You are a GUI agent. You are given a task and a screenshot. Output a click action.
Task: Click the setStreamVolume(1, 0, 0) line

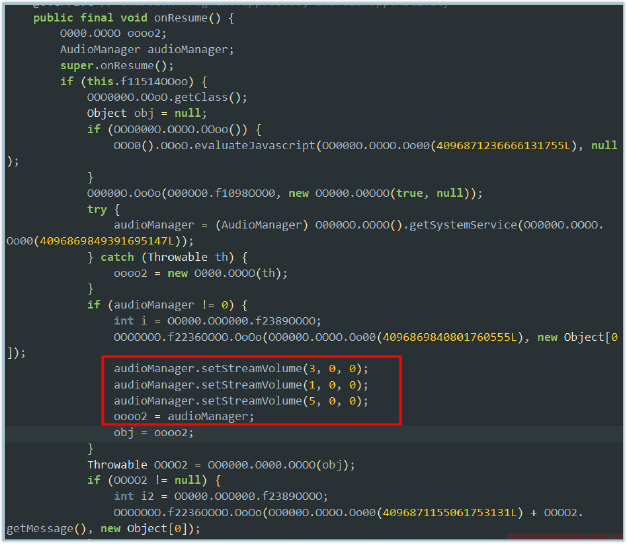(240, 384)
